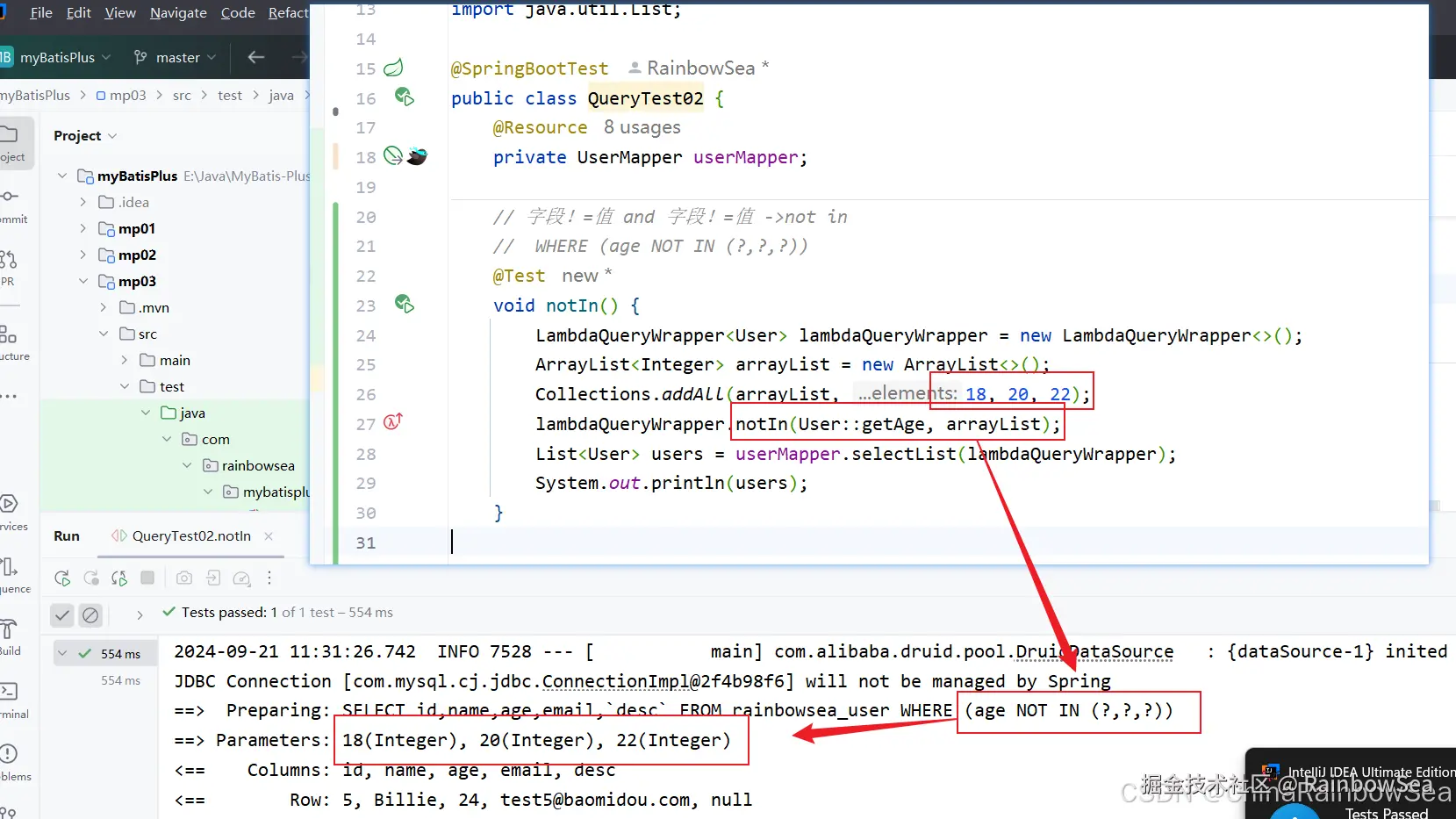Expand the mp01 module
The image size is (1456, 819).
pyautogui.click(x=83, y=228)
